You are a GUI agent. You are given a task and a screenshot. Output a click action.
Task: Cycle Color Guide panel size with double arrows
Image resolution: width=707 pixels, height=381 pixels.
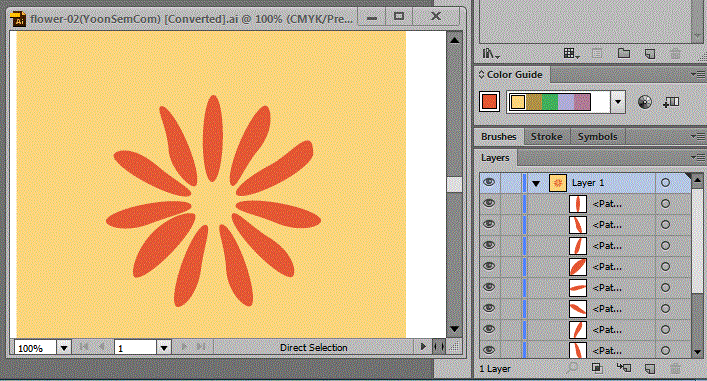click(481, 74)
